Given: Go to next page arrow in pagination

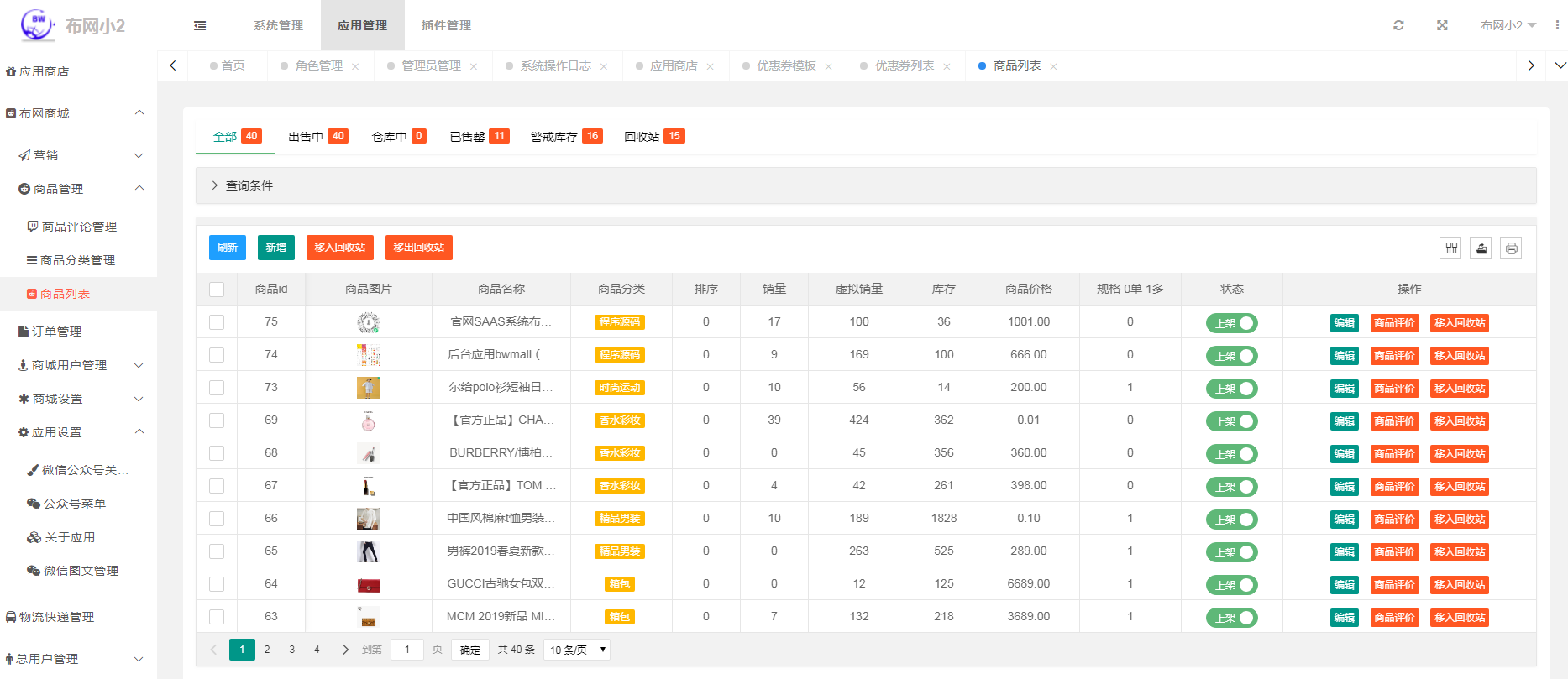Looking at the screenshot, I should click(345, 650).
